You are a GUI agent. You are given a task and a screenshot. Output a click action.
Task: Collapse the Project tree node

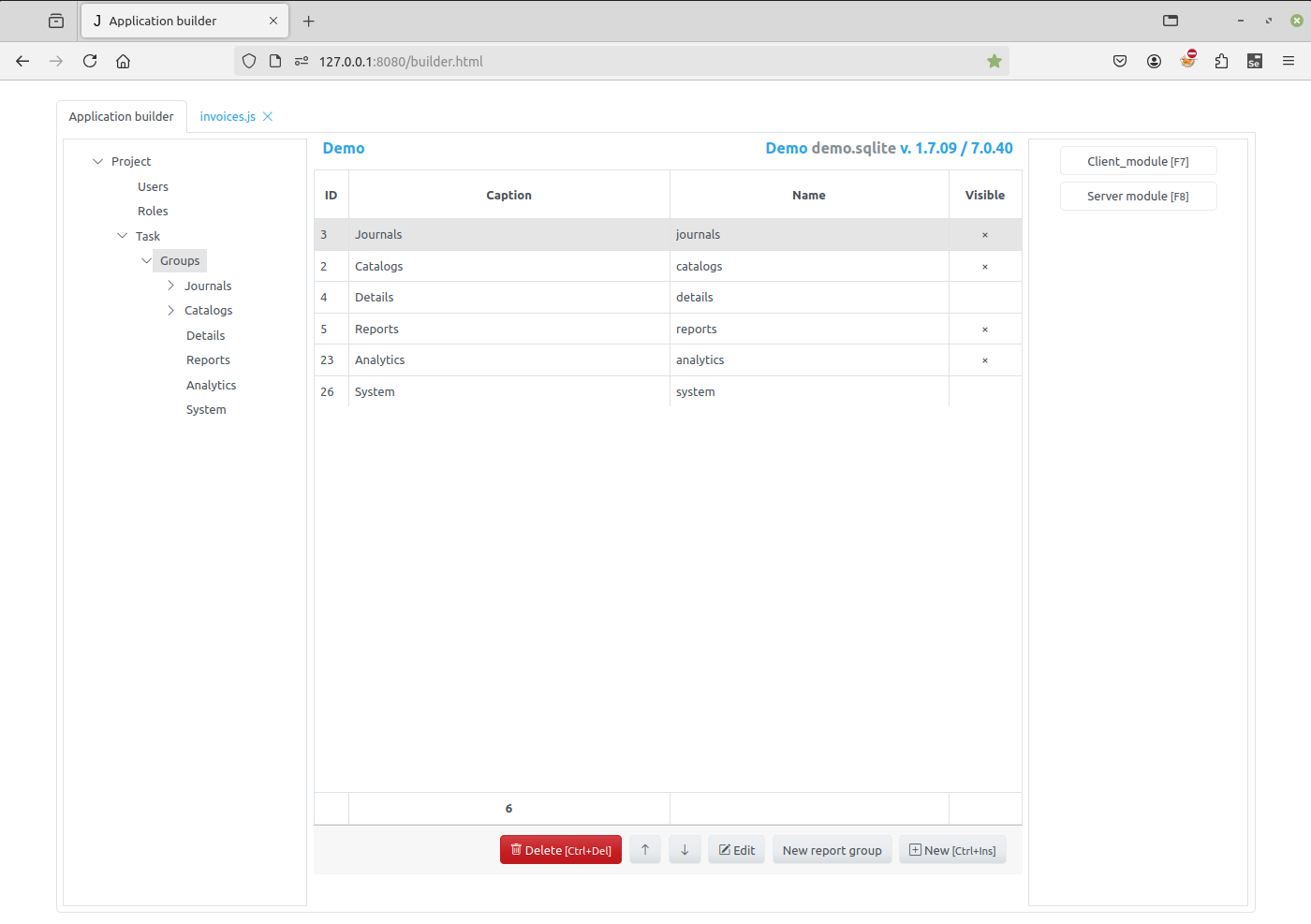97,162
